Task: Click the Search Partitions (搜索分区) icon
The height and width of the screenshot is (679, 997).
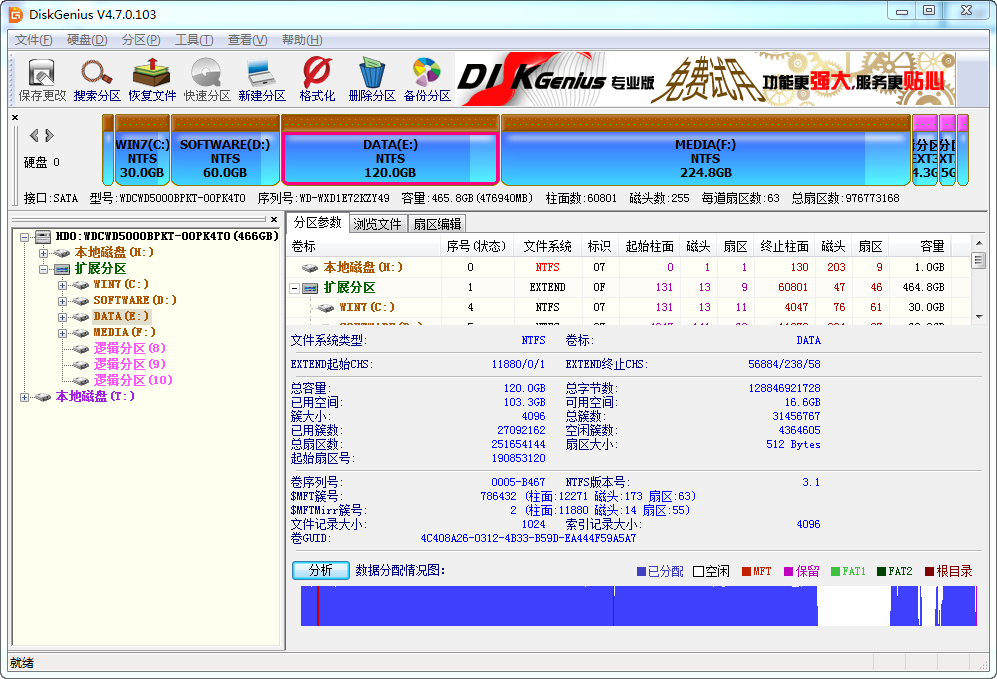Action: pyautogui.click(x=97, y=79)
